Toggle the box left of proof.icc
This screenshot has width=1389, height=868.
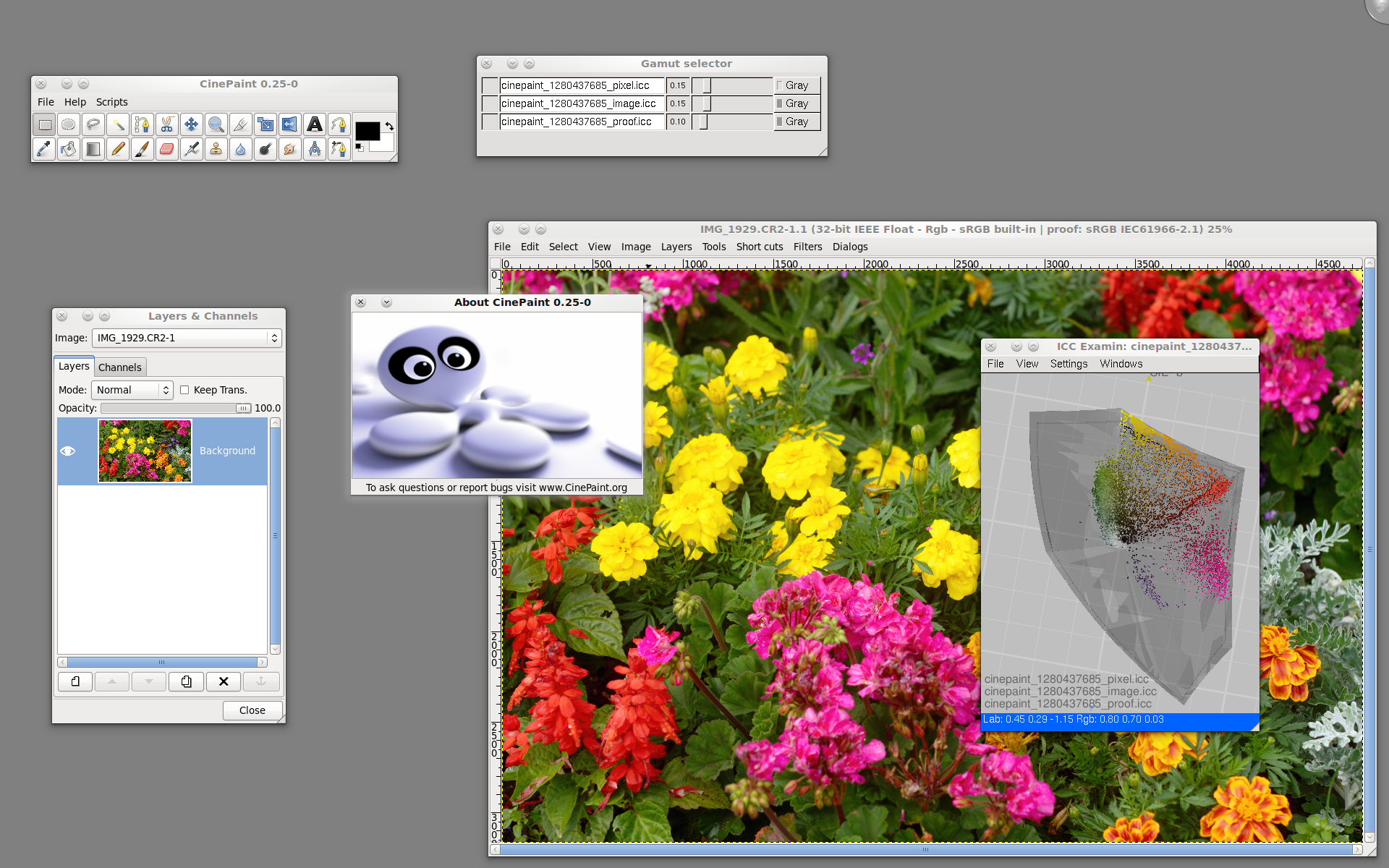click(490, 122)
